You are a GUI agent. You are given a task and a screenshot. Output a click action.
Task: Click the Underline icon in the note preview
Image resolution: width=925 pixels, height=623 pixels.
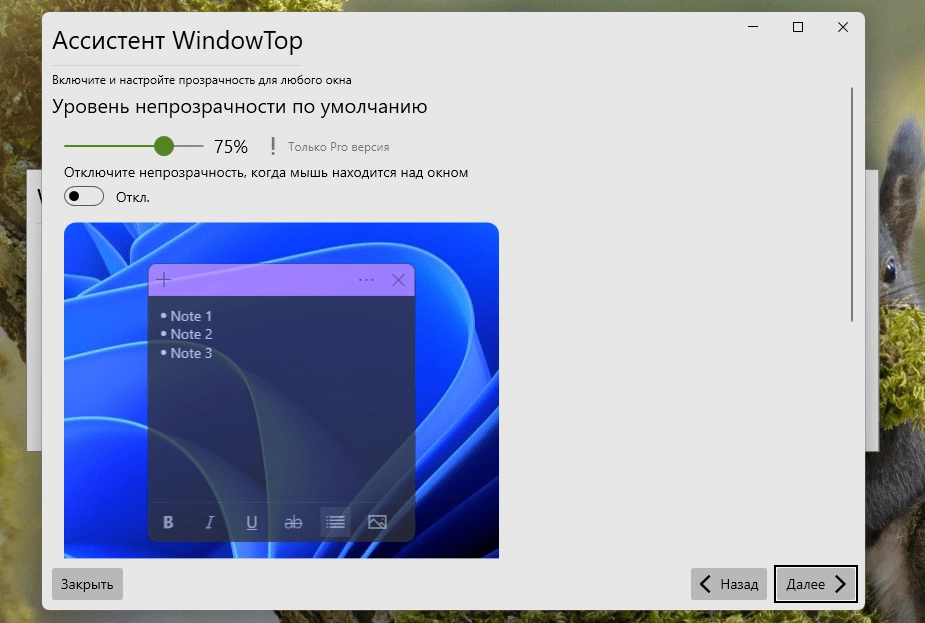pyautogui.click(x=251, y=522)
